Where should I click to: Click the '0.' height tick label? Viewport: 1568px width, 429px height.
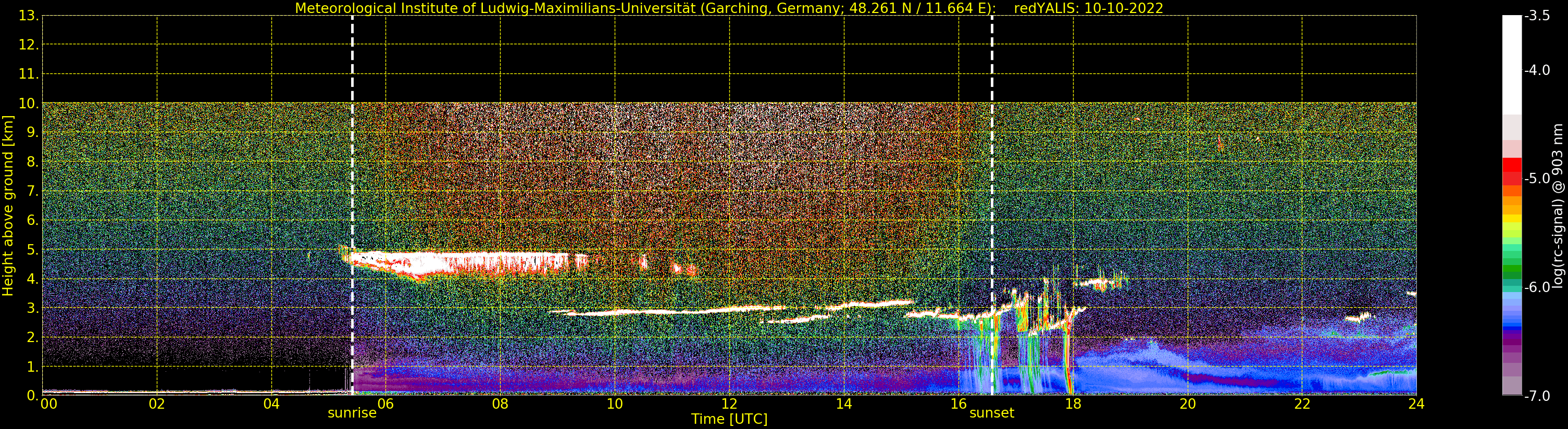pos(33,396)
